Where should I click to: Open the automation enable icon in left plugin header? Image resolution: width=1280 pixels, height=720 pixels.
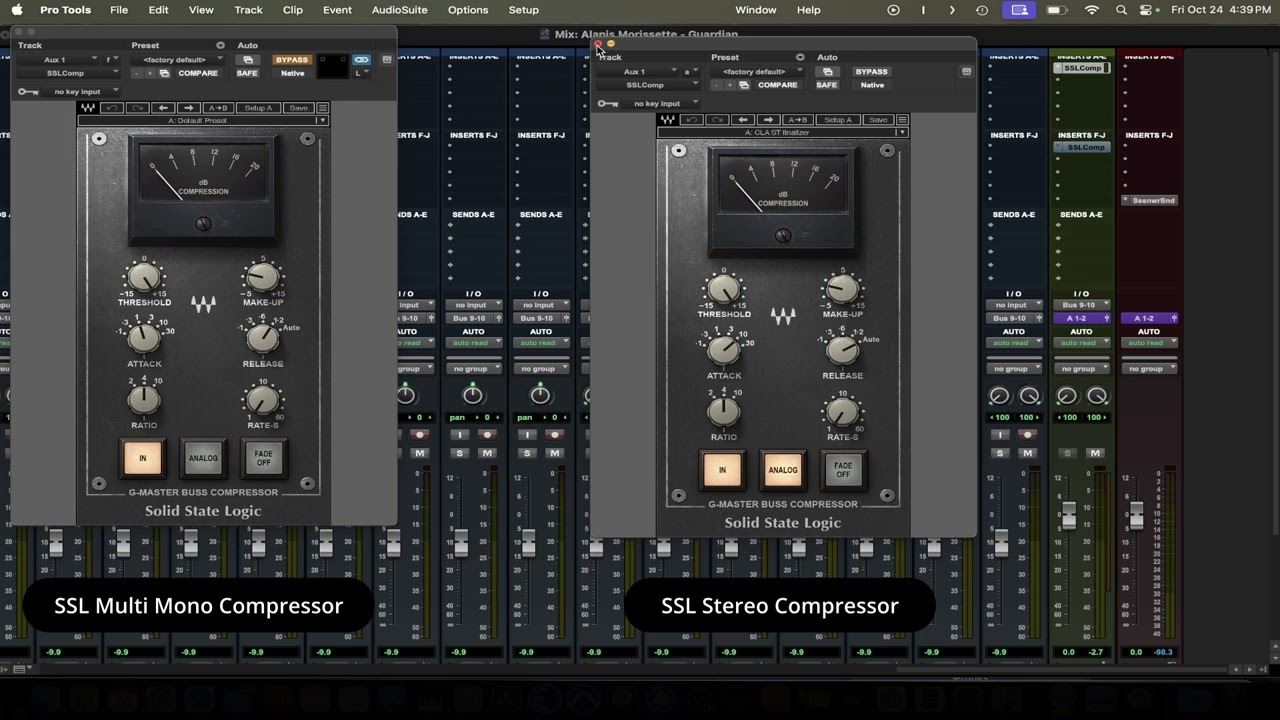tap(247, 60)
